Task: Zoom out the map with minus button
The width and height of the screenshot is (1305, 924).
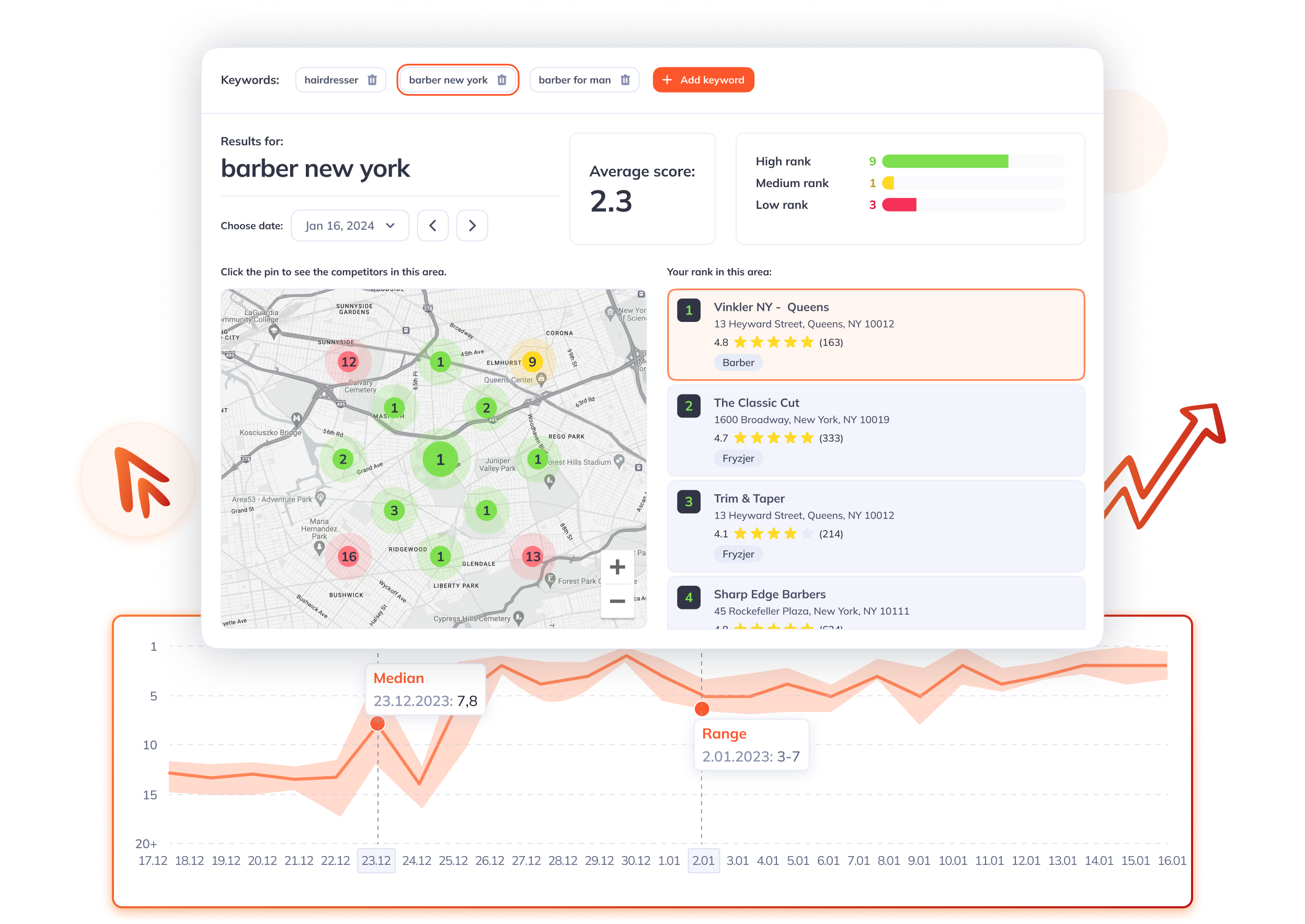Action: click(617, 601)
